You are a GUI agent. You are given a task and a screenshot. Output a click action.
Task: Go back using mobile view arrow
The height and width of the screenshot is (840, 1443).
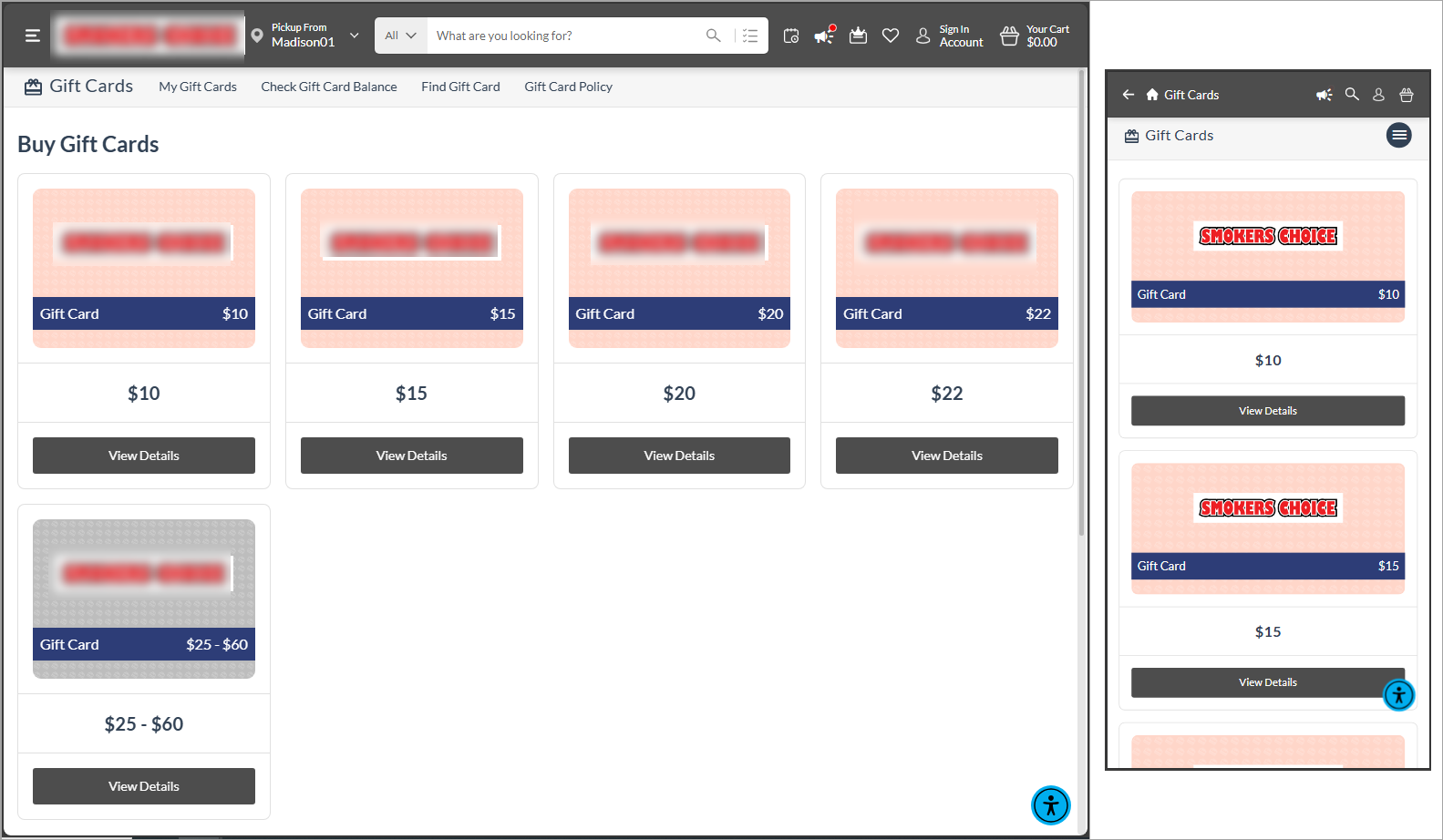click(x=1129, y=95)
